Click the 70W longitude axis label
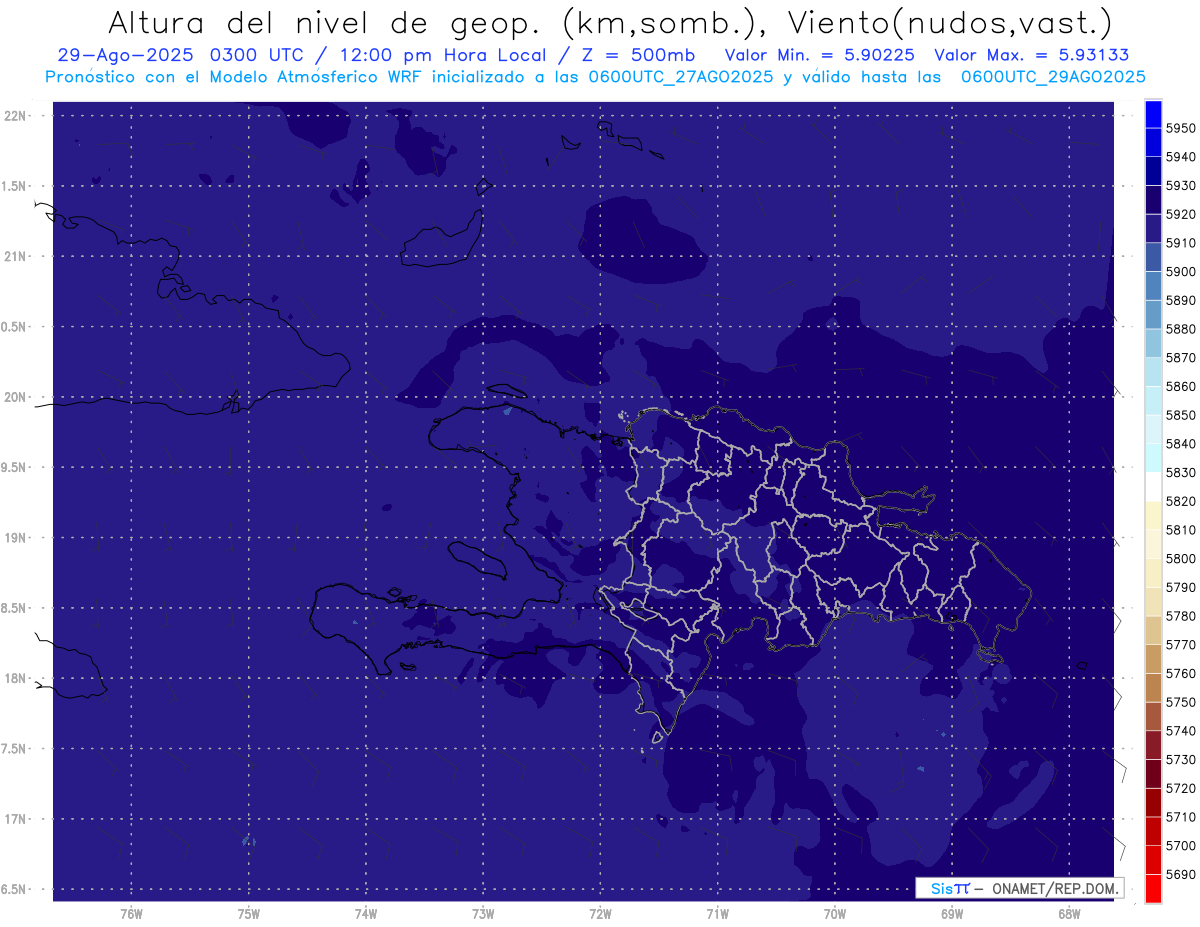 (x=835, y=914)
